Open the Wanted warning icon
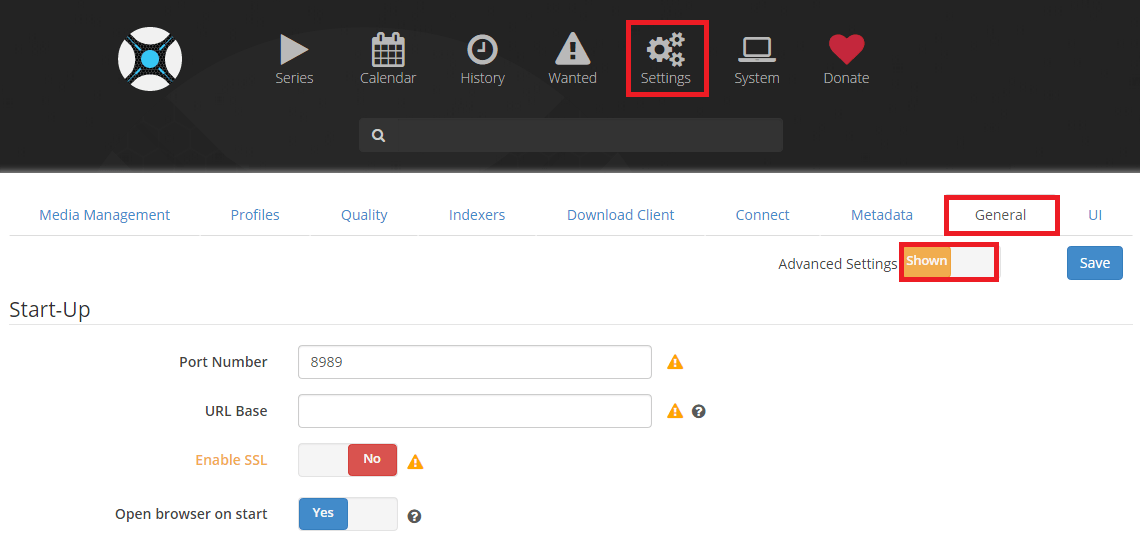The image size is (1140, 549). [572, 50]
